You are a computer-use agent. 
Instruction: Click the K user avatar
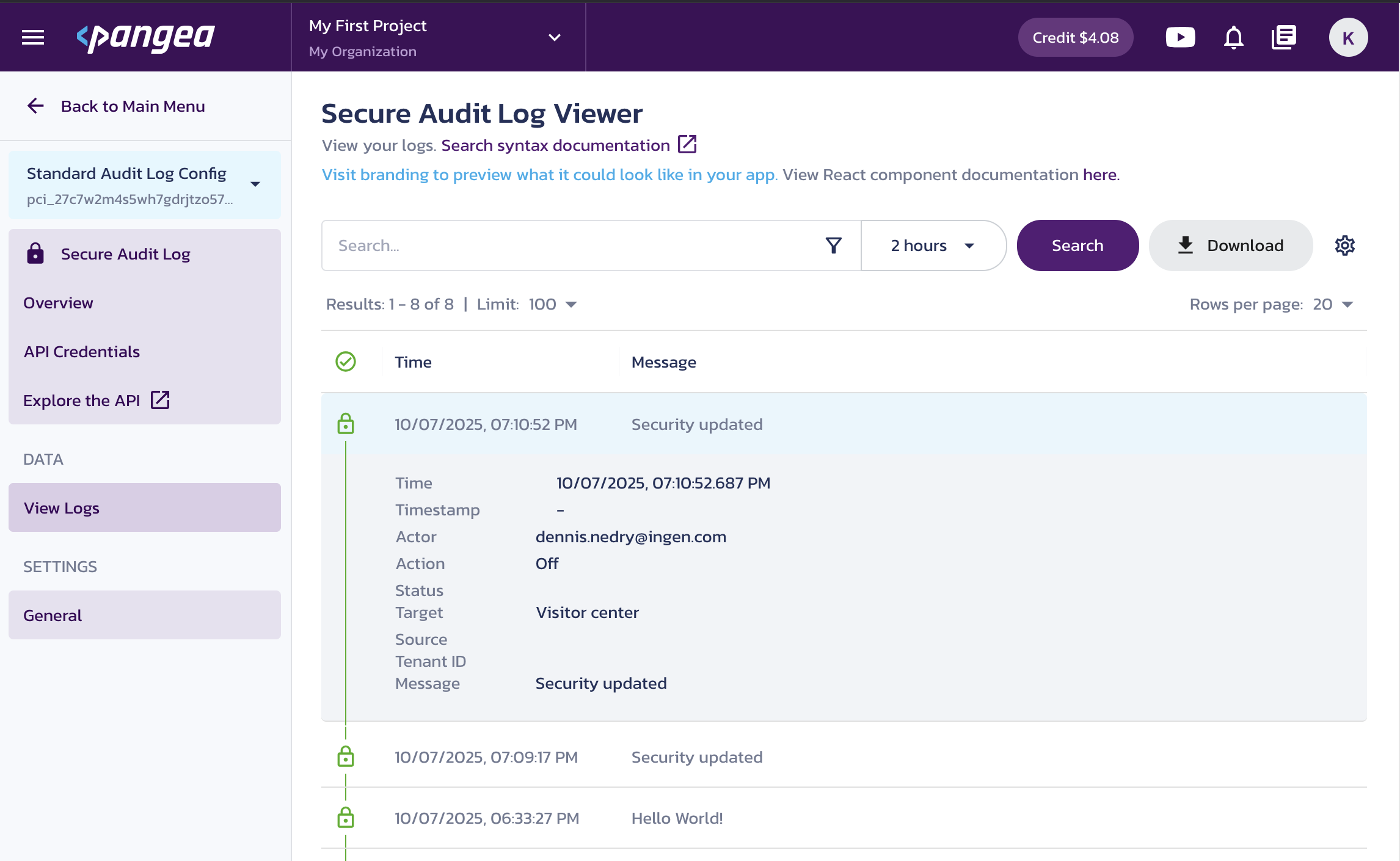click(1348, 37)
